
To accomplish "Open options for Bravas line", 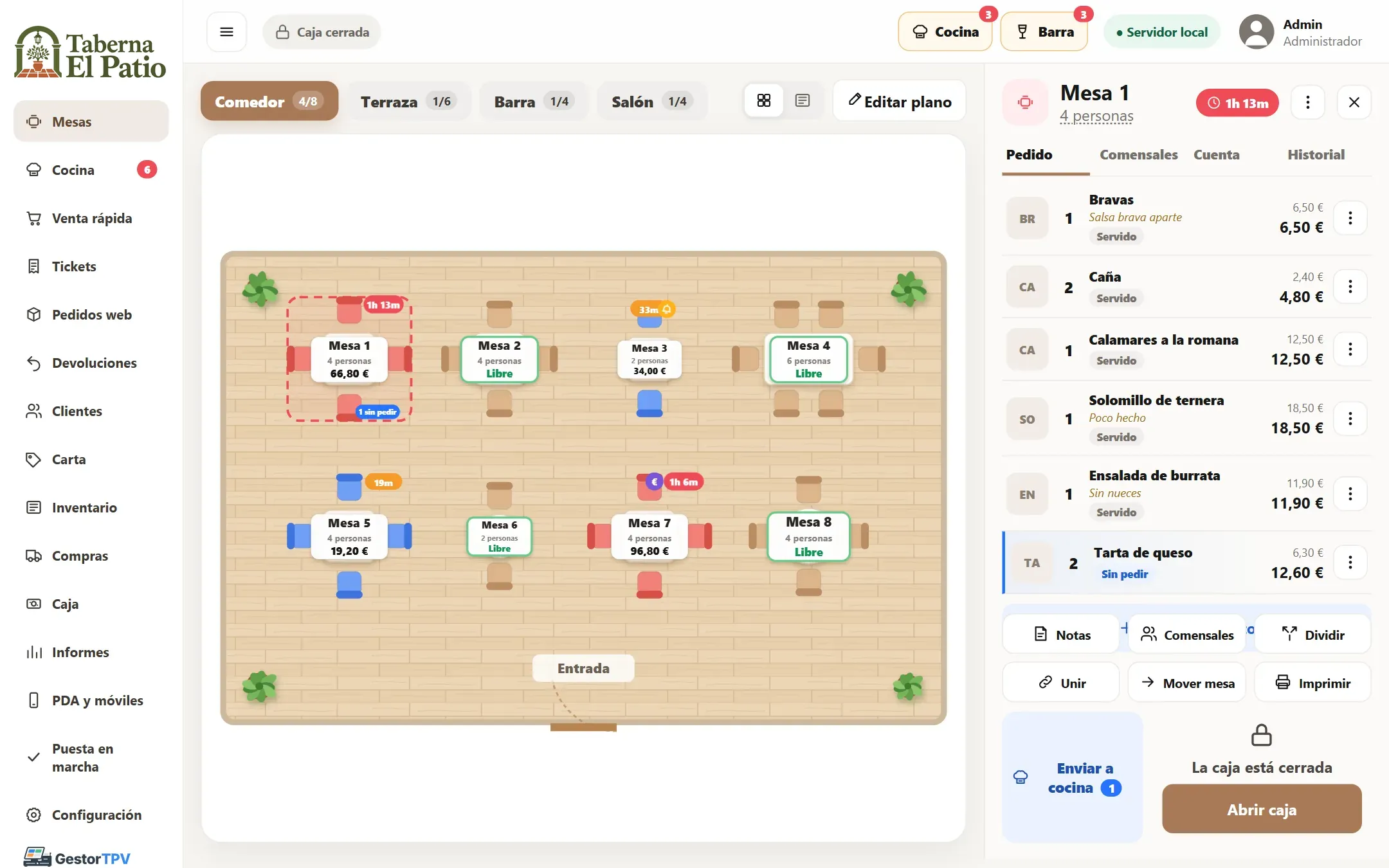I will [1350, 218].
